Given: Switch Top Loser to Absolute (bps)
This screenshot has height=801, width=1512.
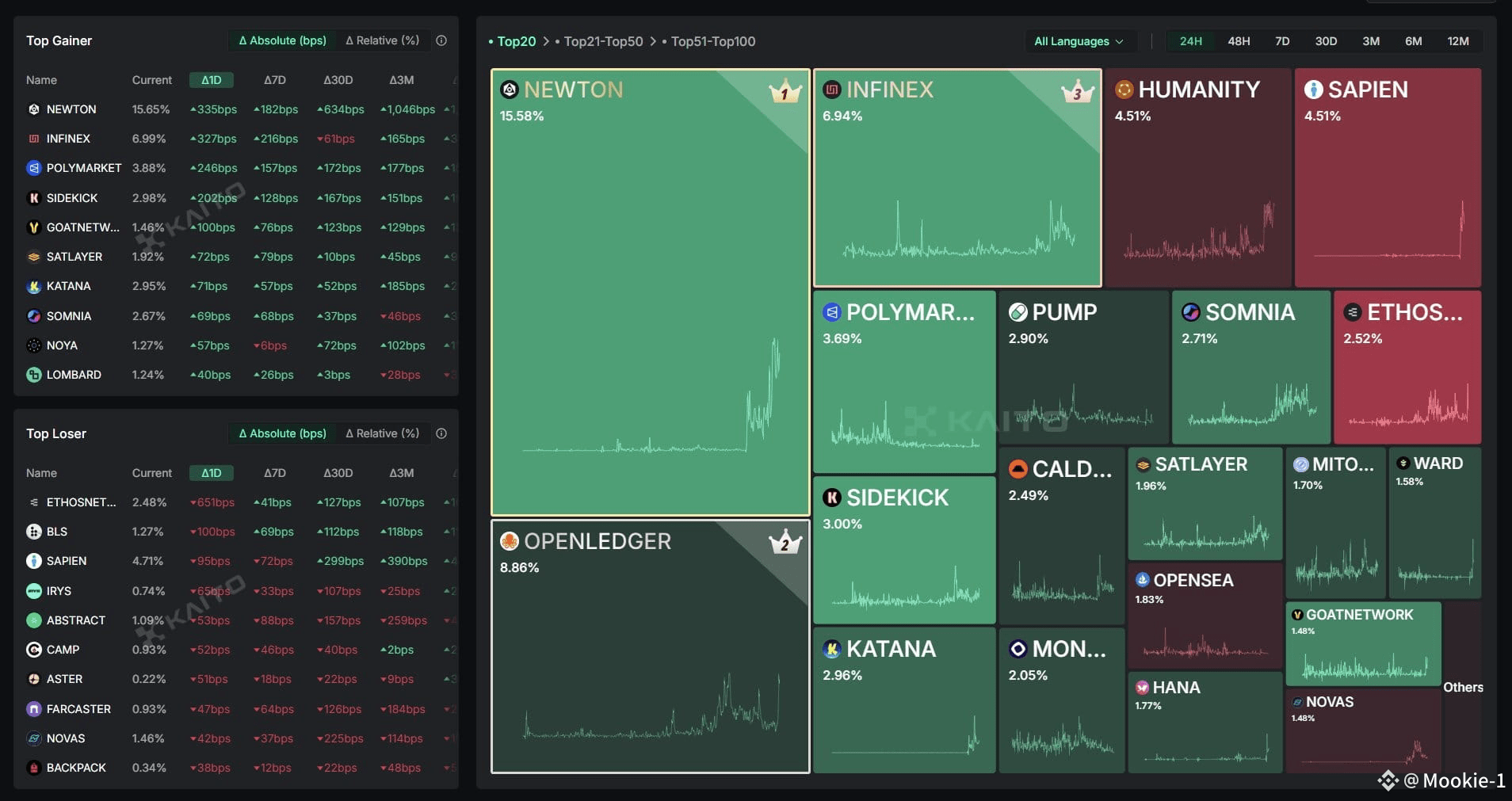Looking at the screenshot, I should (x=283, y=433).
